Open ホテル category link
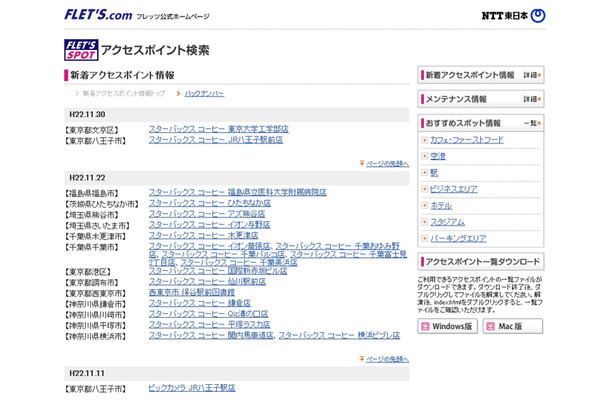This screenshot has width=610, height=400. pyautogui.click(x=441, y=206)
